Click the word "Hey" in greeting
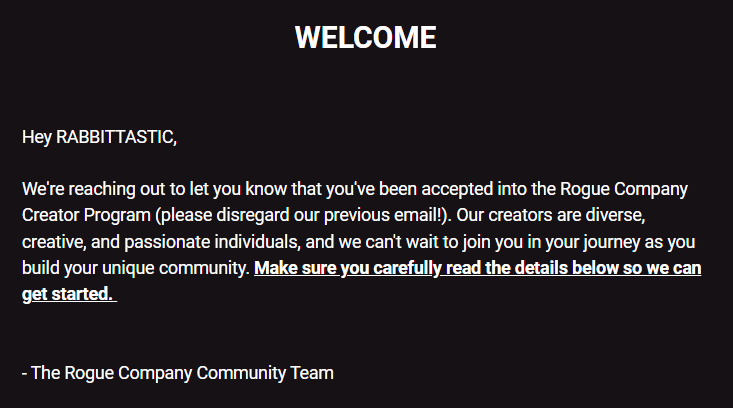Image resolution: width=733 pixels, height=408 pixels. pos(36,137)
